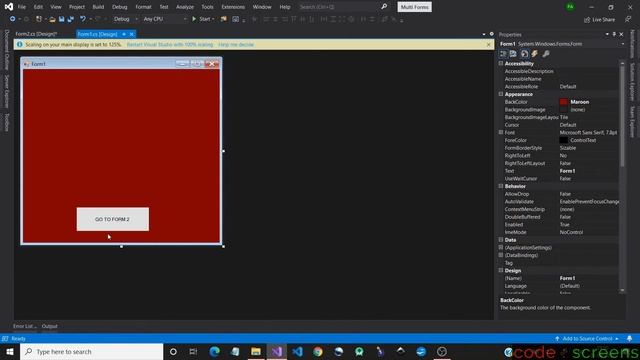Image resolution: width=640 pixels, height=360 pixels.
Task: Show the Properties page icon
Action: coord(524,54)
